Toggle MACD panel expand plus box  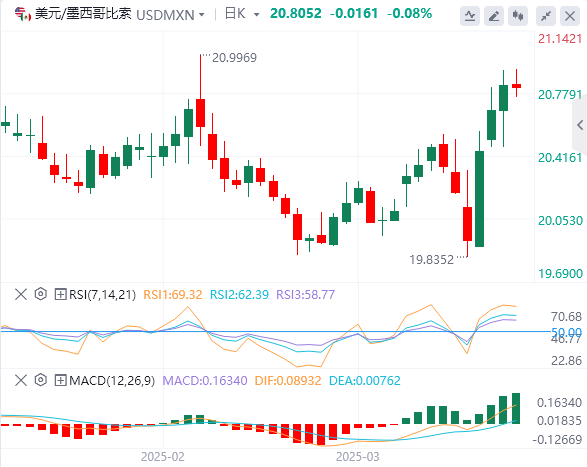pyautogui.click(x=60, y=380)
